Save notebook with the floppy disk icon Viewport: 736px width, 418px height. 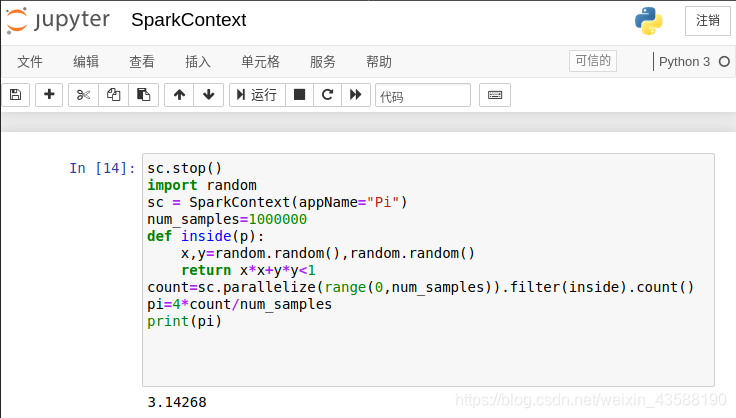point(15,95)
